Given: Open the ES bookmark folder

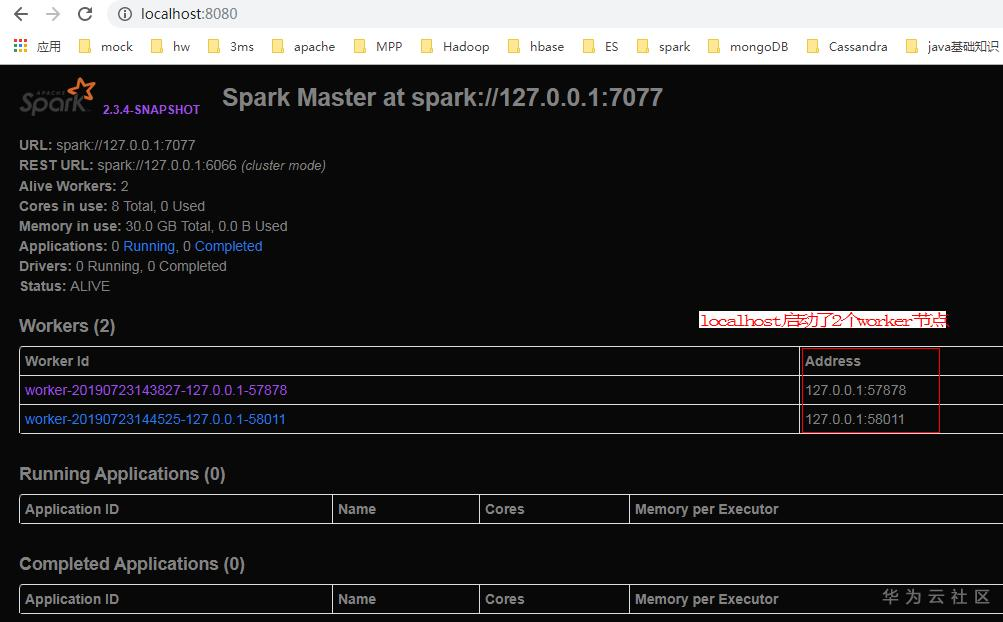Looking at the screenshot, I should point(601,46).
